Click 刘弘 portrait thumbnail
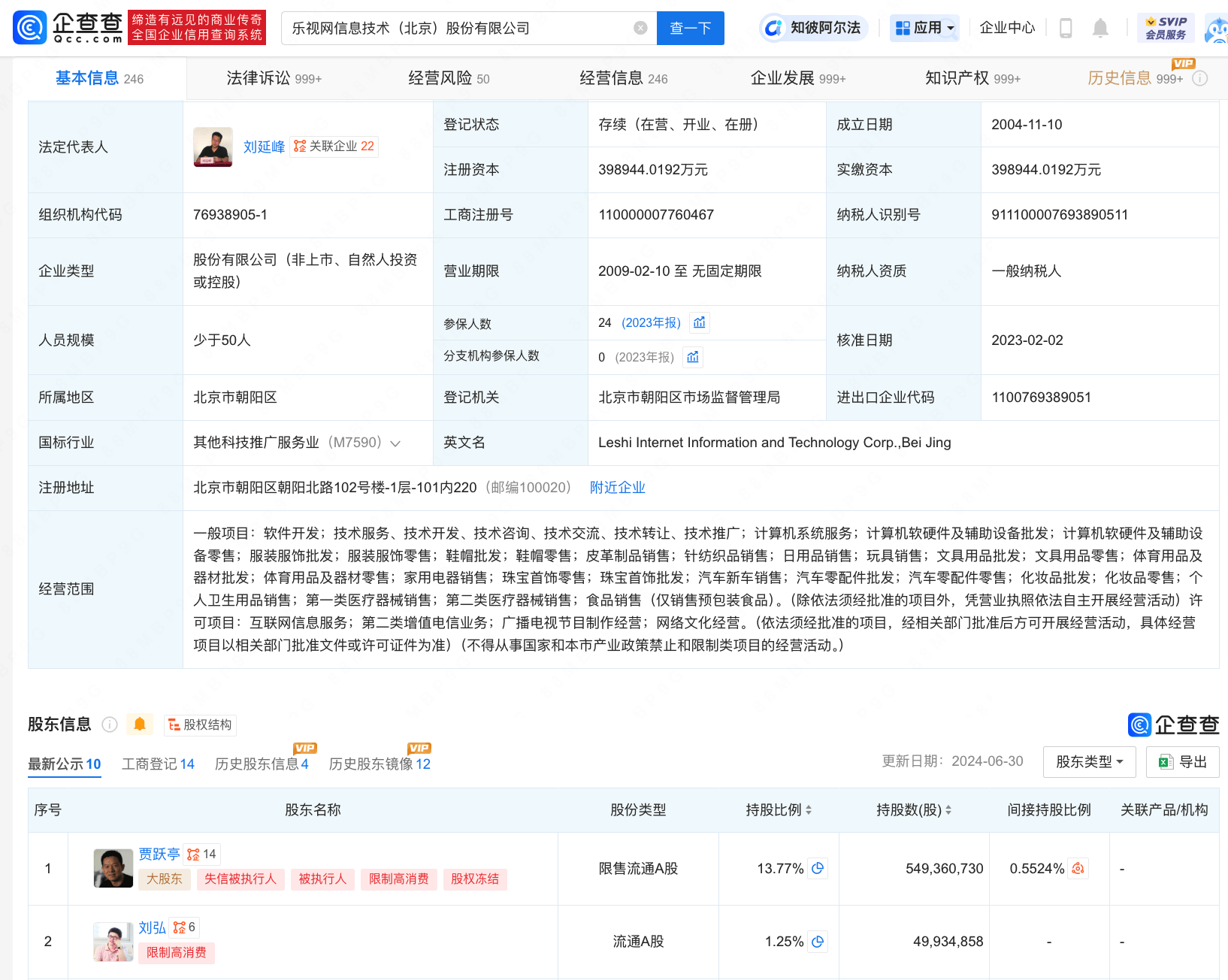The image size is (1228, 980). point(113,941)
